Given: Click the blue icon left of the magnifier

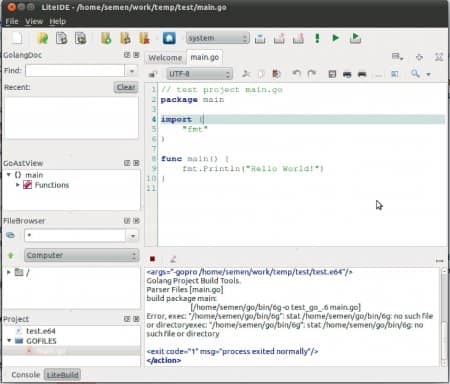Looking at the screenshot, I should [395, 74].
